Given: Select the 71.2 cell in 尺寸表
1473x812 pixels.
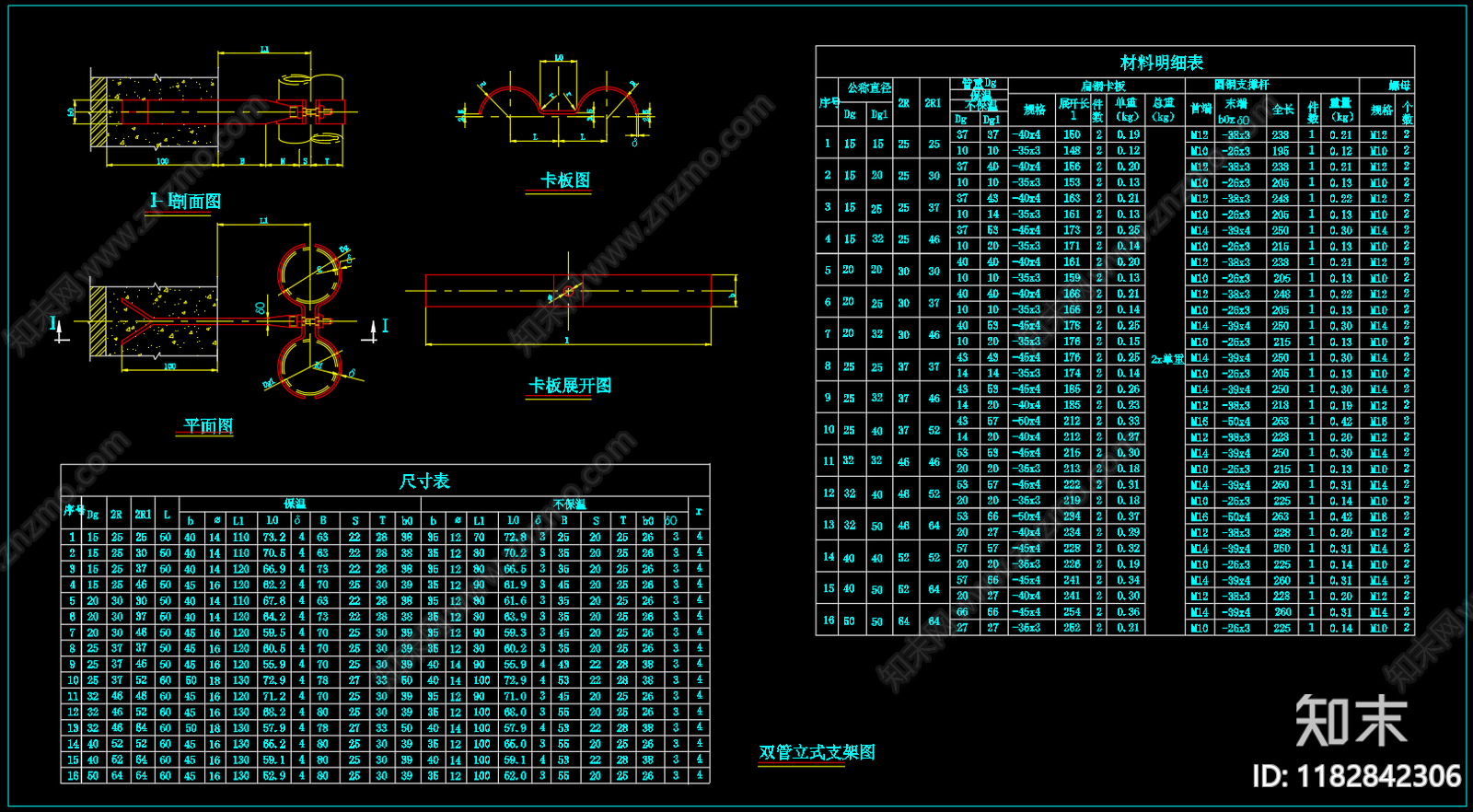Looking at the screenshot, I should click(x=273, y=697).
